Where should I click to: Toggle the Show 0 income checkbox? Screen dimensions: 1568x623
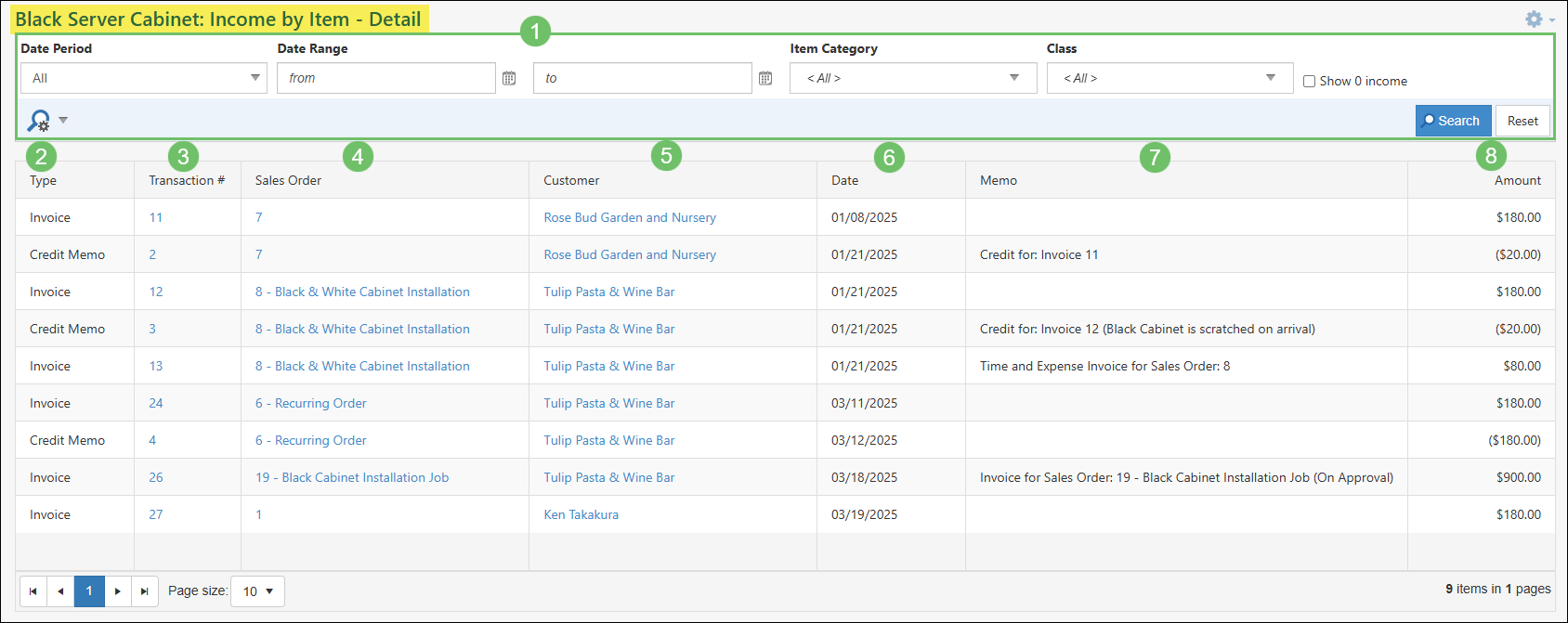pos(1310,82)
